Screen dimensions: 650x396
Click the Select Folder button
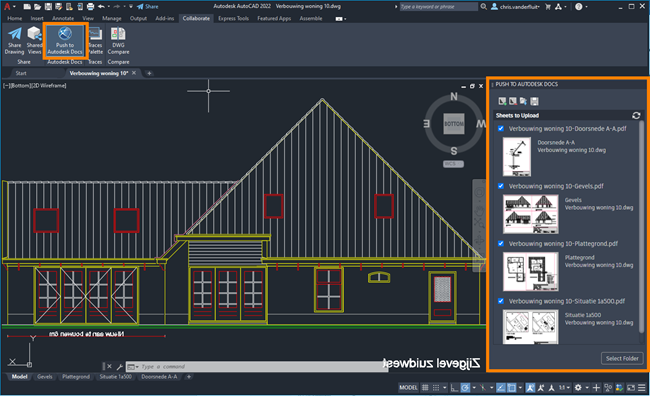622,358
